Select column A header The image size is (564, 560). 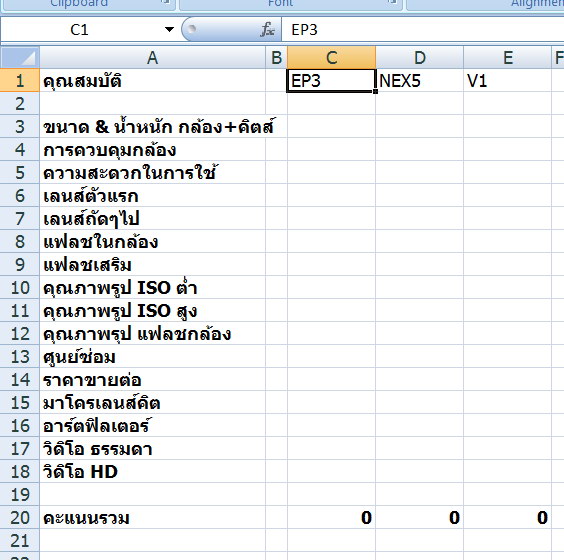[x=152, y=58]
